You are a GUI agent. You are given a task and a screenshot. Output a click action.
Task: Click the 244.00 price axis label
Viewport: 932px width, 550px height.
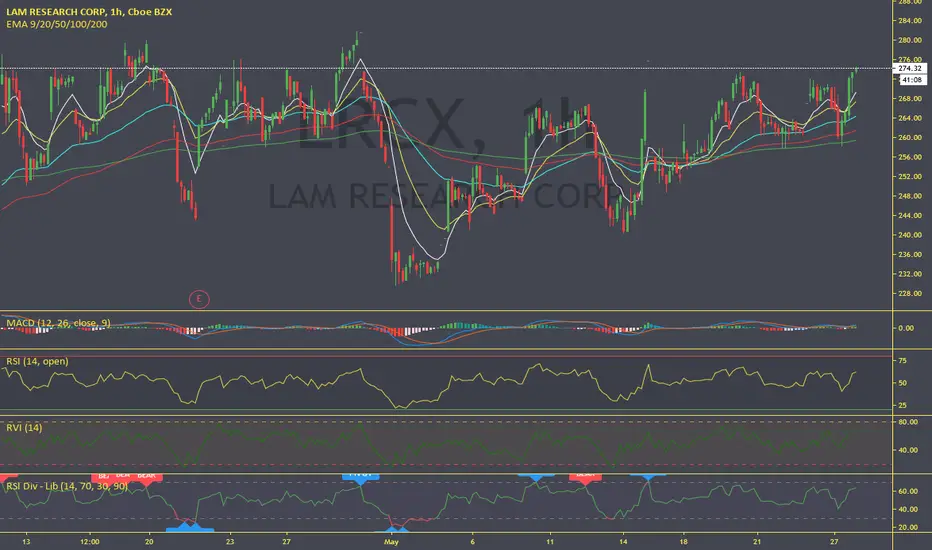(x=910, y=215)
